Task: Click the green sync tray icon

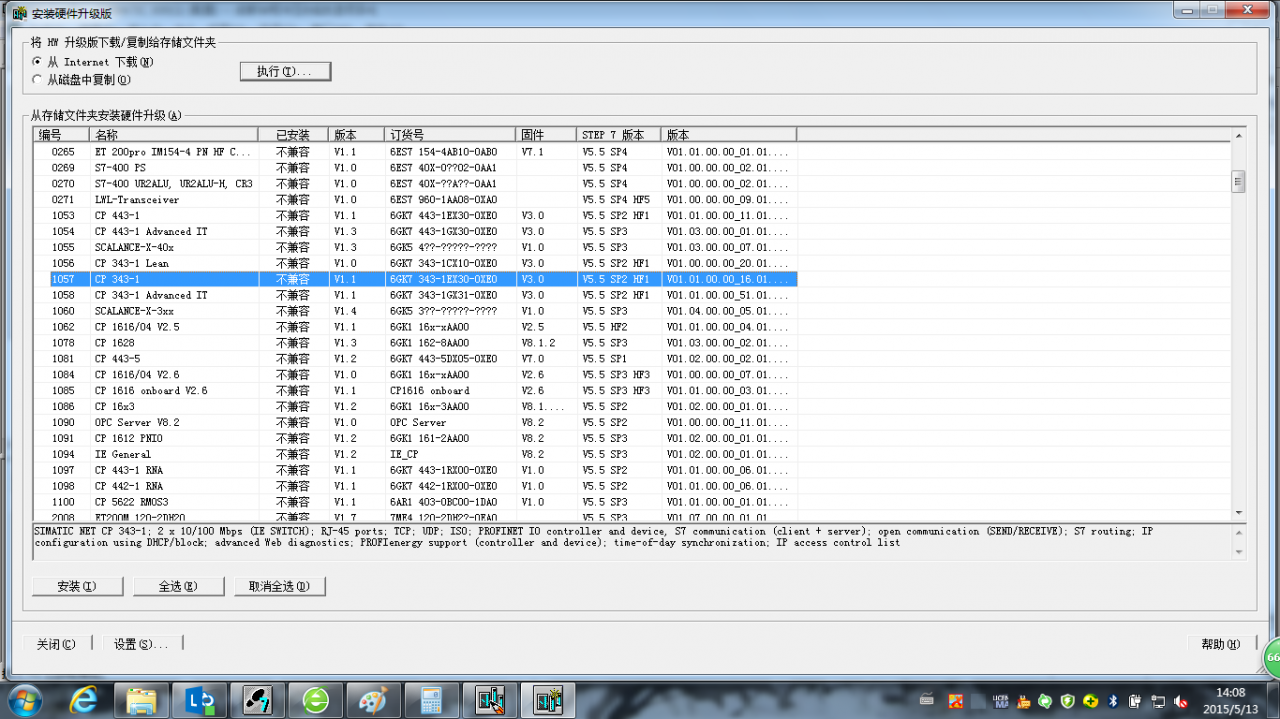Action: click(1044, 700)
